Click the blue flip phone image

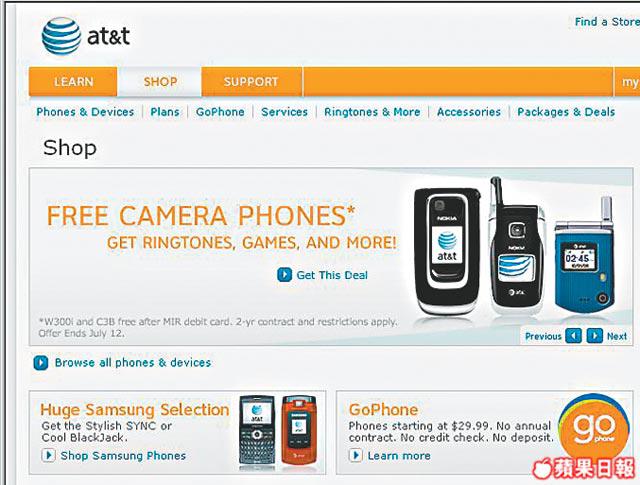[x=585, y=257]
